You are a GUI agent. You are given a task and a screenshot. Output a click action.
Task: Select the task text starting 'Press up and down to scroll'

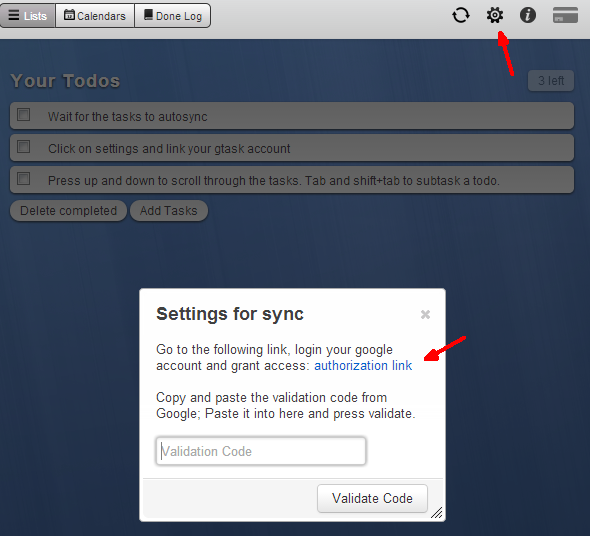[274, 181]
